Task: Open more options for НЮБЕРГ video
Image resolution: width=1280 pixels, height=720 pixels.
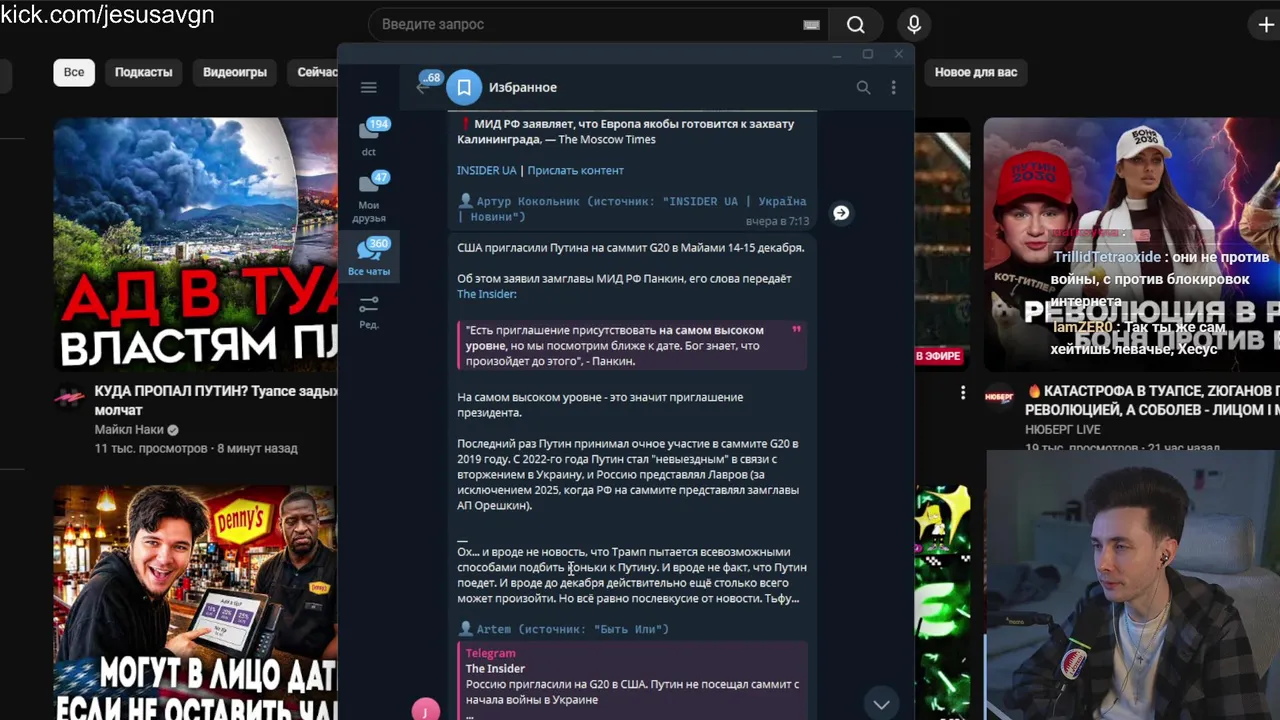Action: click(x=963, y=392)
